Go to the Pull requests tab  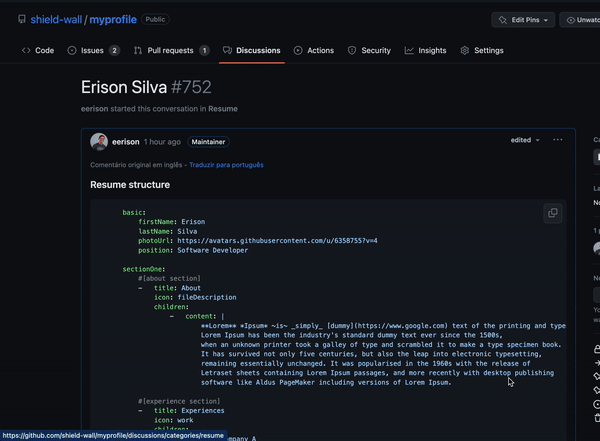click(171, 50)
